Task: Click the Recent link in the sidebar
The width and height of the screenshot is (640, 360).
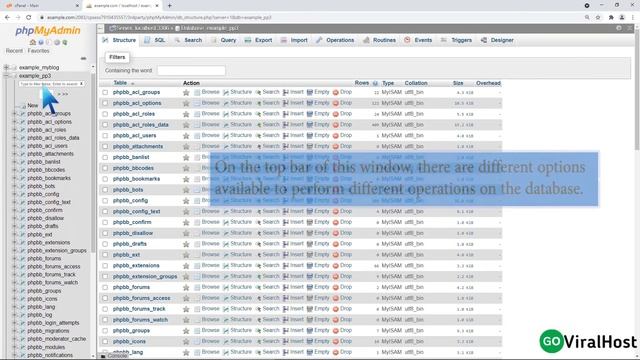Action: 14,51
